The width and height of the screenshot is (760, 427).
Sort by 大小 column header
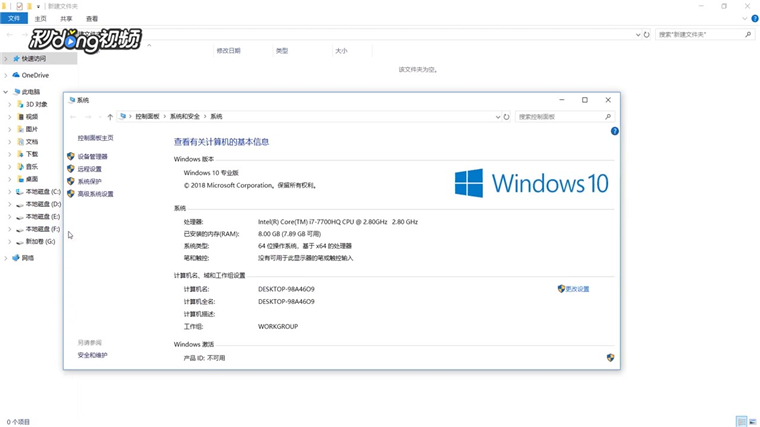(x=341, y=51)
